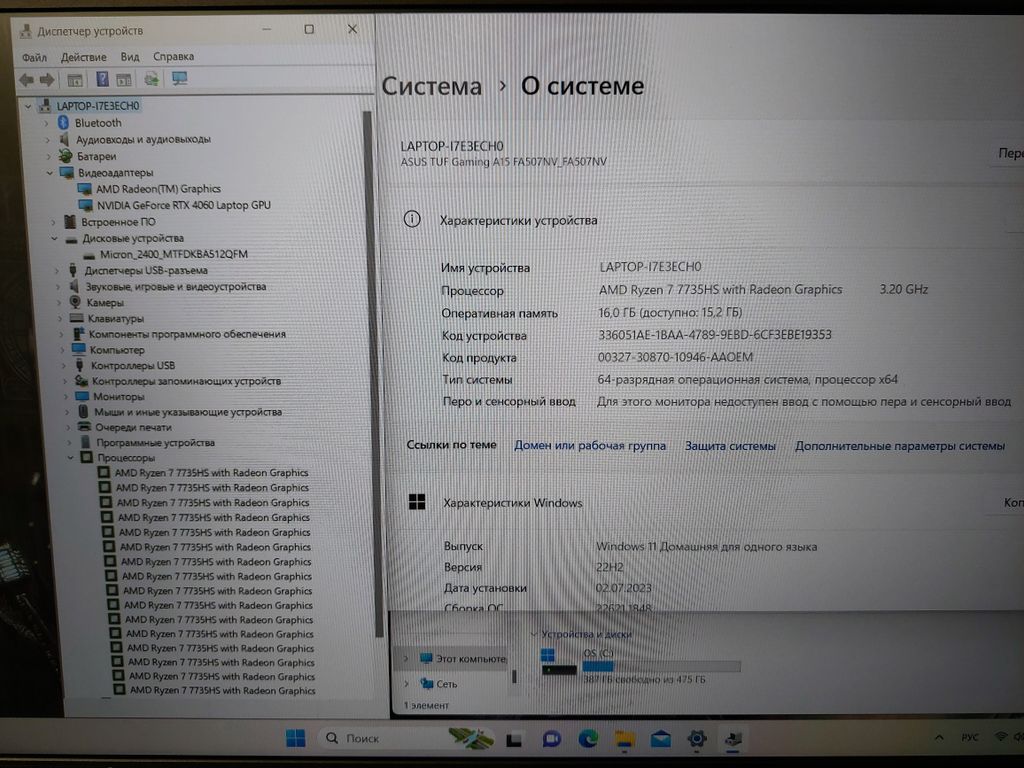Collapse the Процессоры category
Screen dimensions: 1024x768
[71, 458]
